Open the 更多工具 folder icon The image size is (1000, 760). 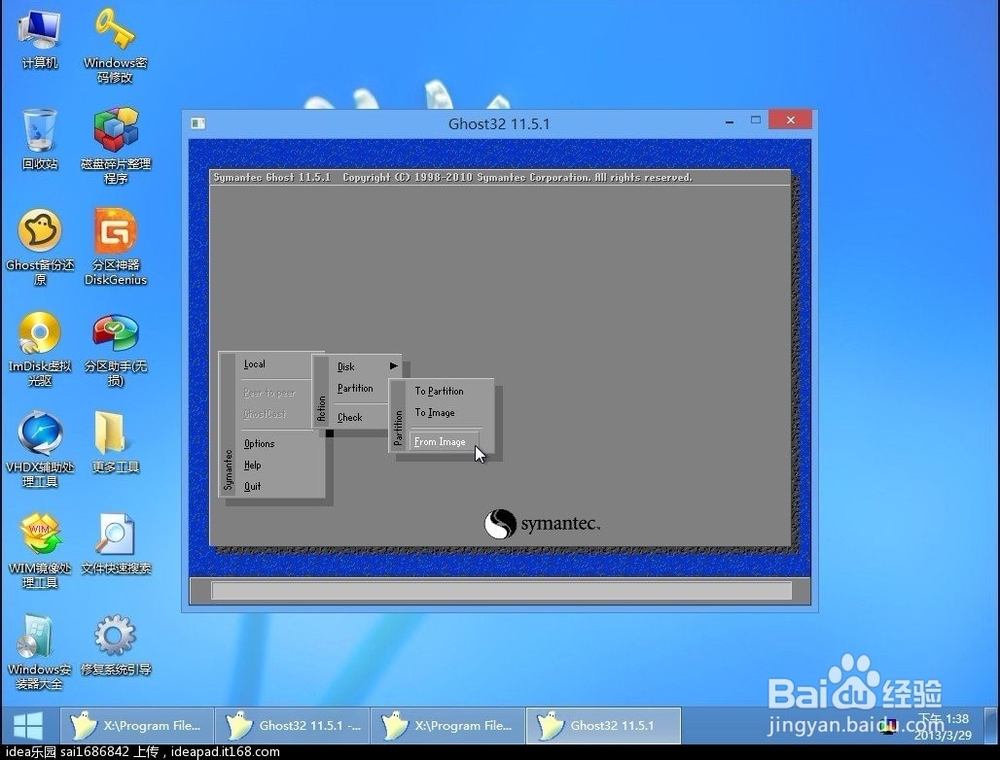click(115, 442)
